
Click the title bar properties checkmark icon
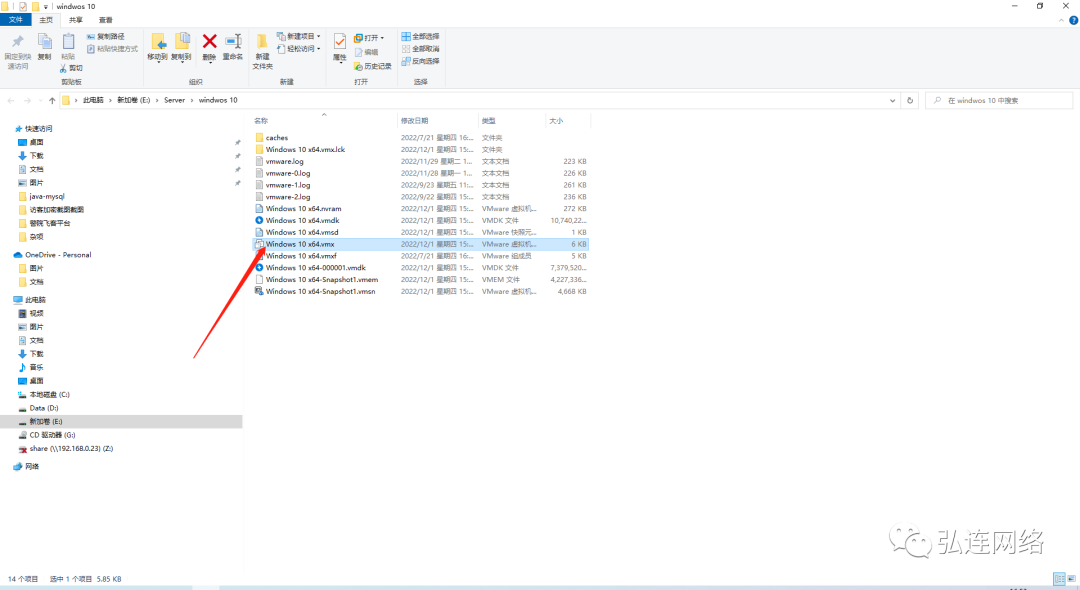pyautogui.click(x=22, y=6)
